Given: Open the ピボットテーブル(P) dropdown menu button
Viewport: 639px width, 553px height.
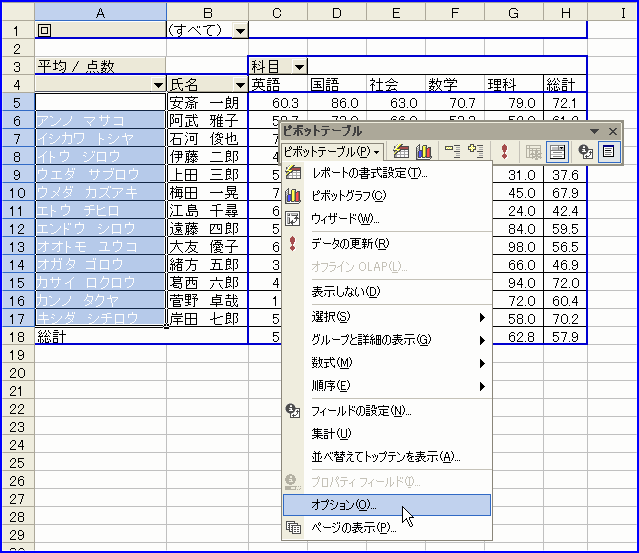Looking at the screenshot, I should (x=332, y=152).
